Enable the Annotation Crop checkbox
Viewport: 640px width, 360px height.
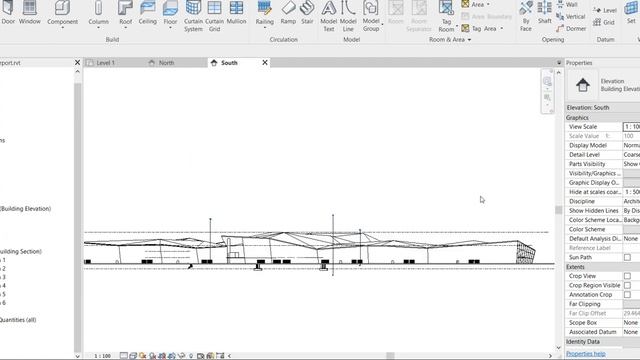coord(627,295)
